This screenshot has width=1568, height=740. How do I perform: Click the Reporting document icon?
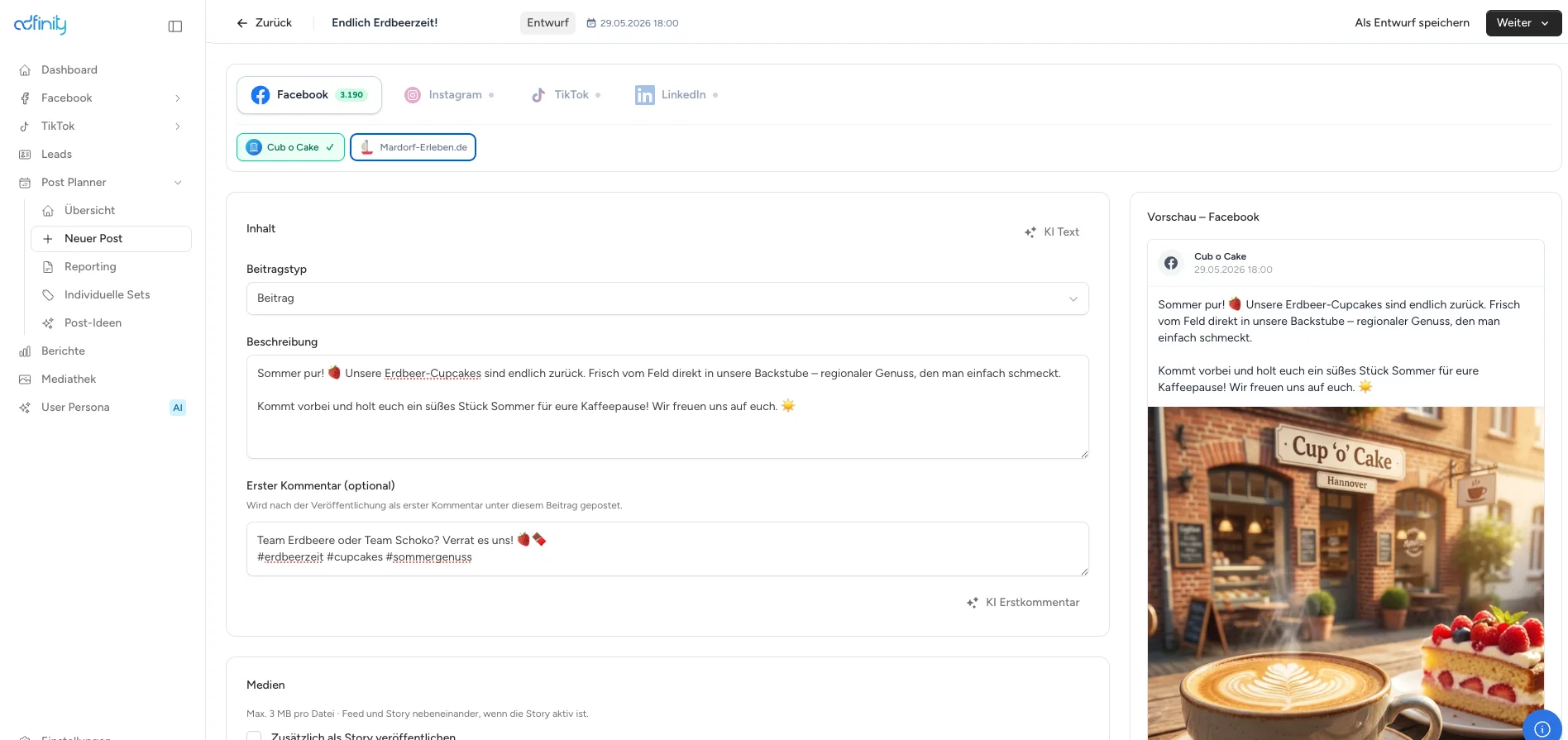tap(48, 267)
